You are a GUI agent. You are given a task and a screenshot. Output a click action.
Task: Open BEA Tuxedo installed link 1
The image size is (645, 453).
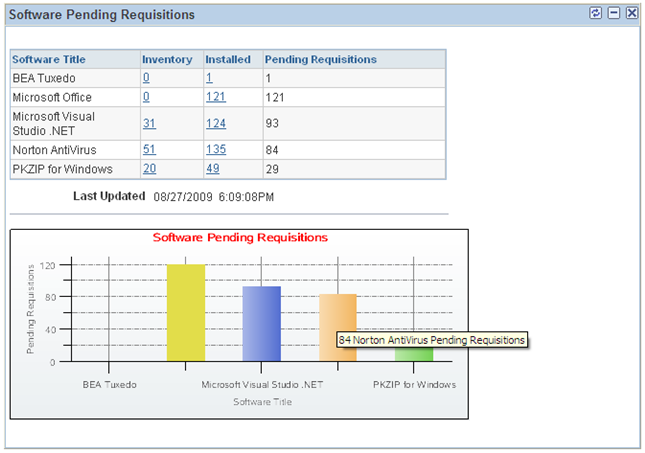tap(209, 78)
